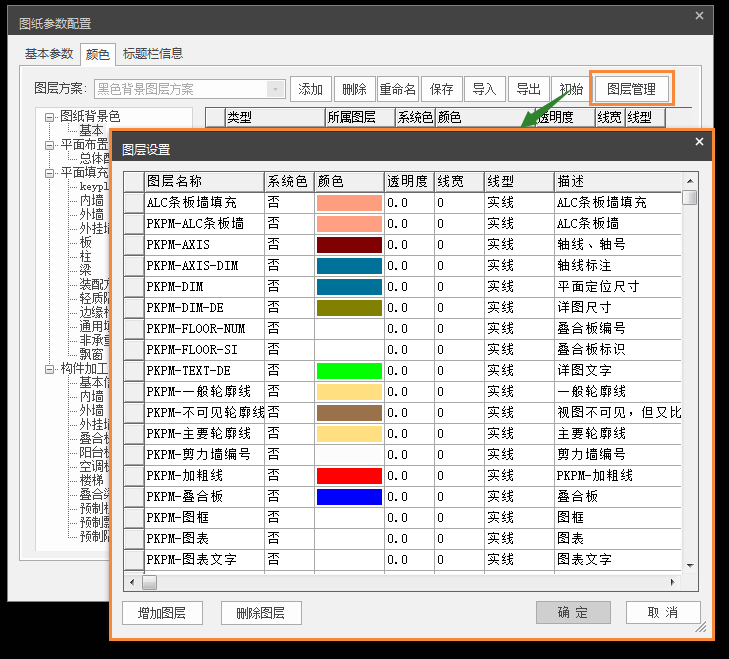Click the 删除图层 button
Image resolution: width=729 pixels, height=659 pixels.
tap(261, 613)
